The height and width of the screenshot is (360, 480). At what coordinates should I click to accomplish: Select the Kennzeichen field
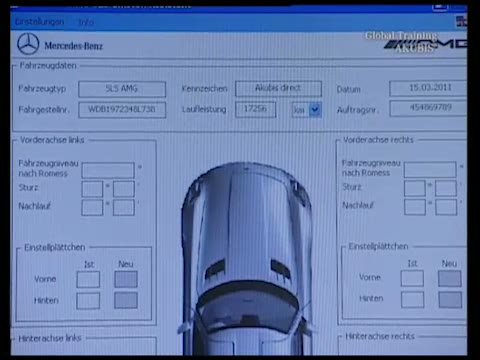tap(278, 88)
